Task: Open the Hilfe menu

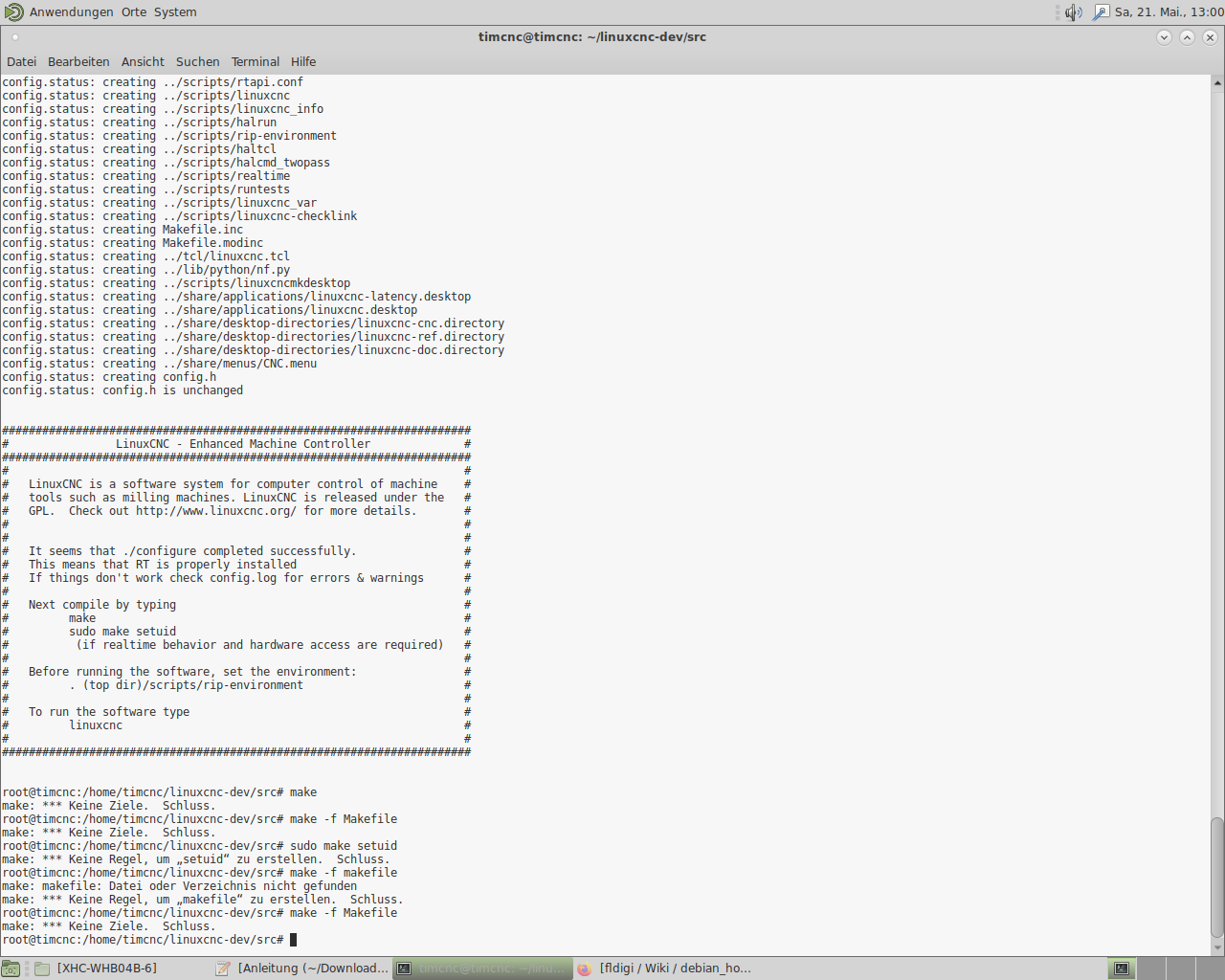Action: pos(303,61)
